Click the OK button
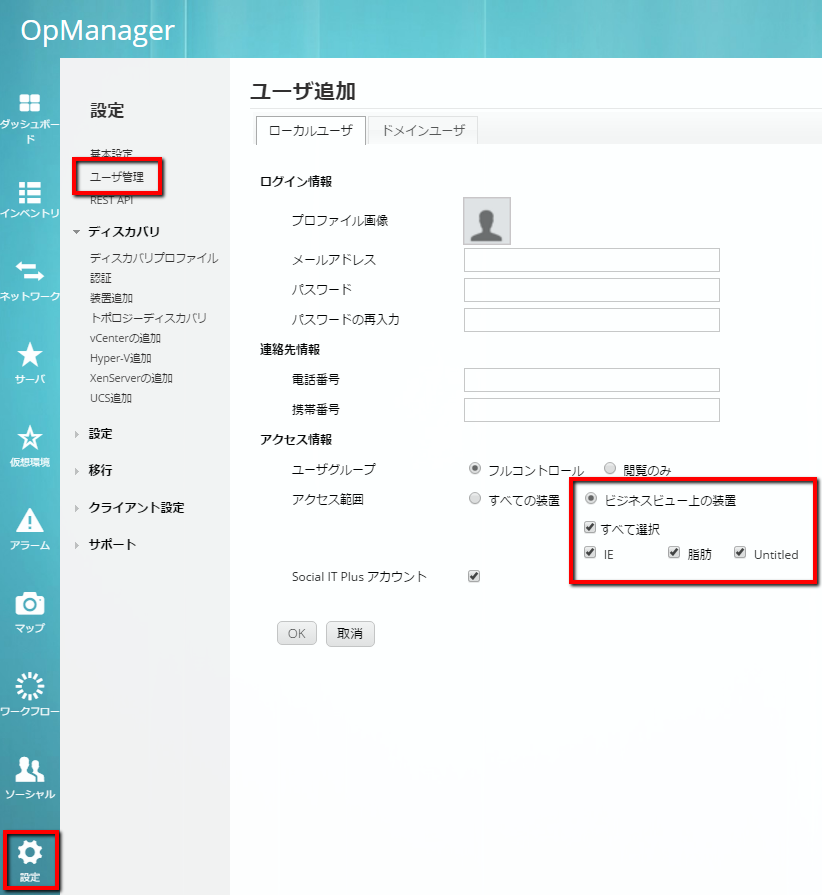The image size is (822, 895). pyautogui.click(x=297, y=633)
